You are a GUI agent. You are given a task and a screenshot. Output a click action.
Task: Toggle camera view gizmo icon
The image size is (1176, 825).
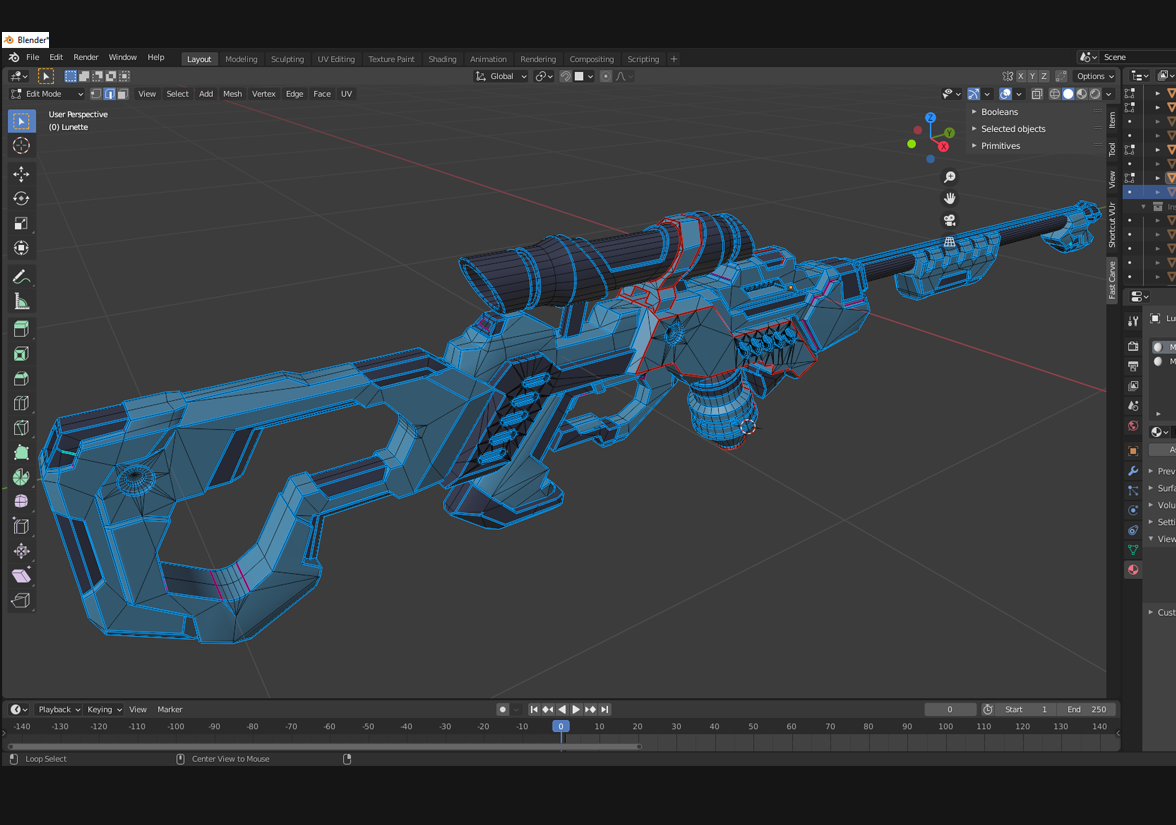(950, 220)
